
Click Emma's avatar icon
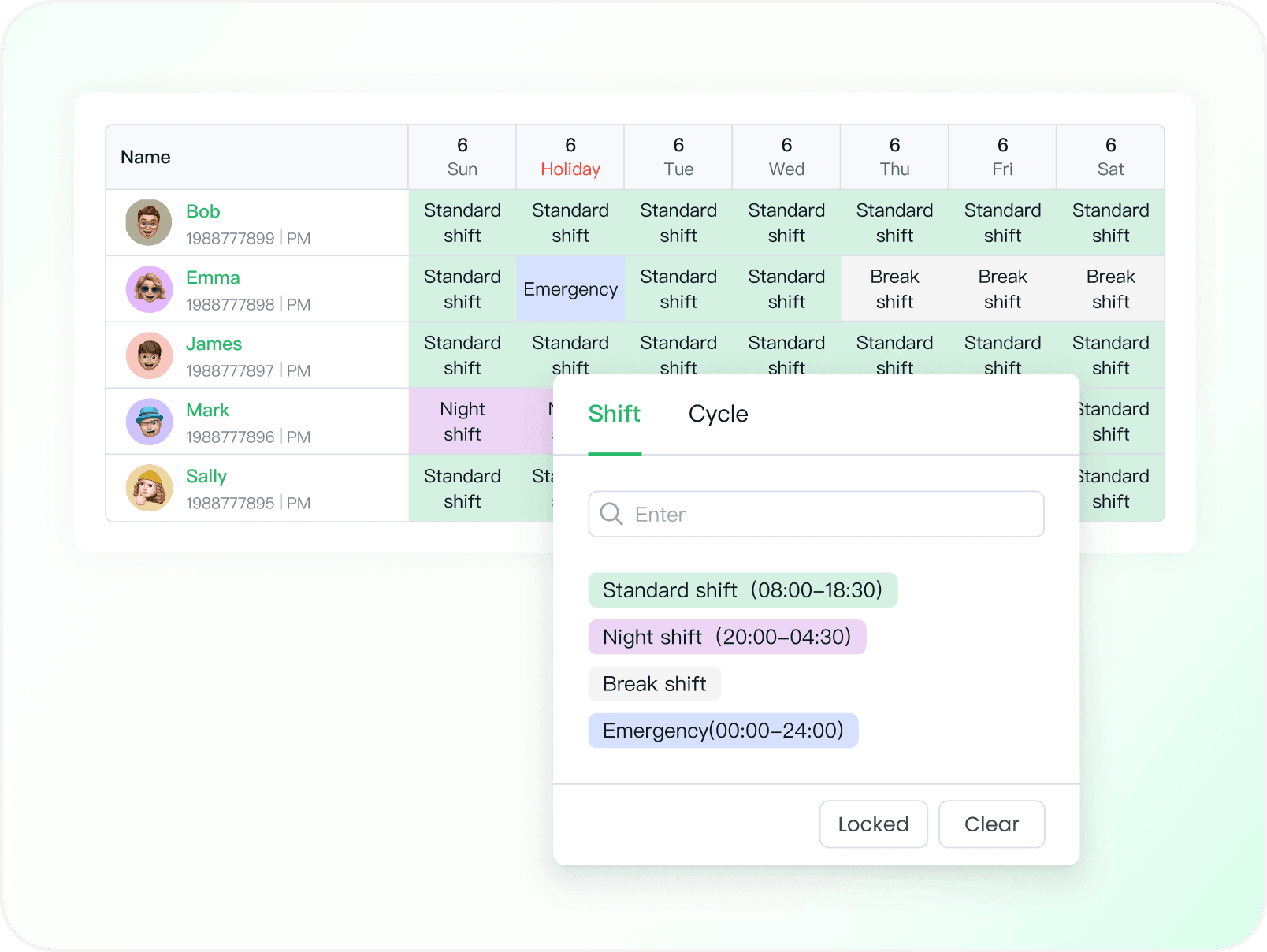(x=149, y=289)
